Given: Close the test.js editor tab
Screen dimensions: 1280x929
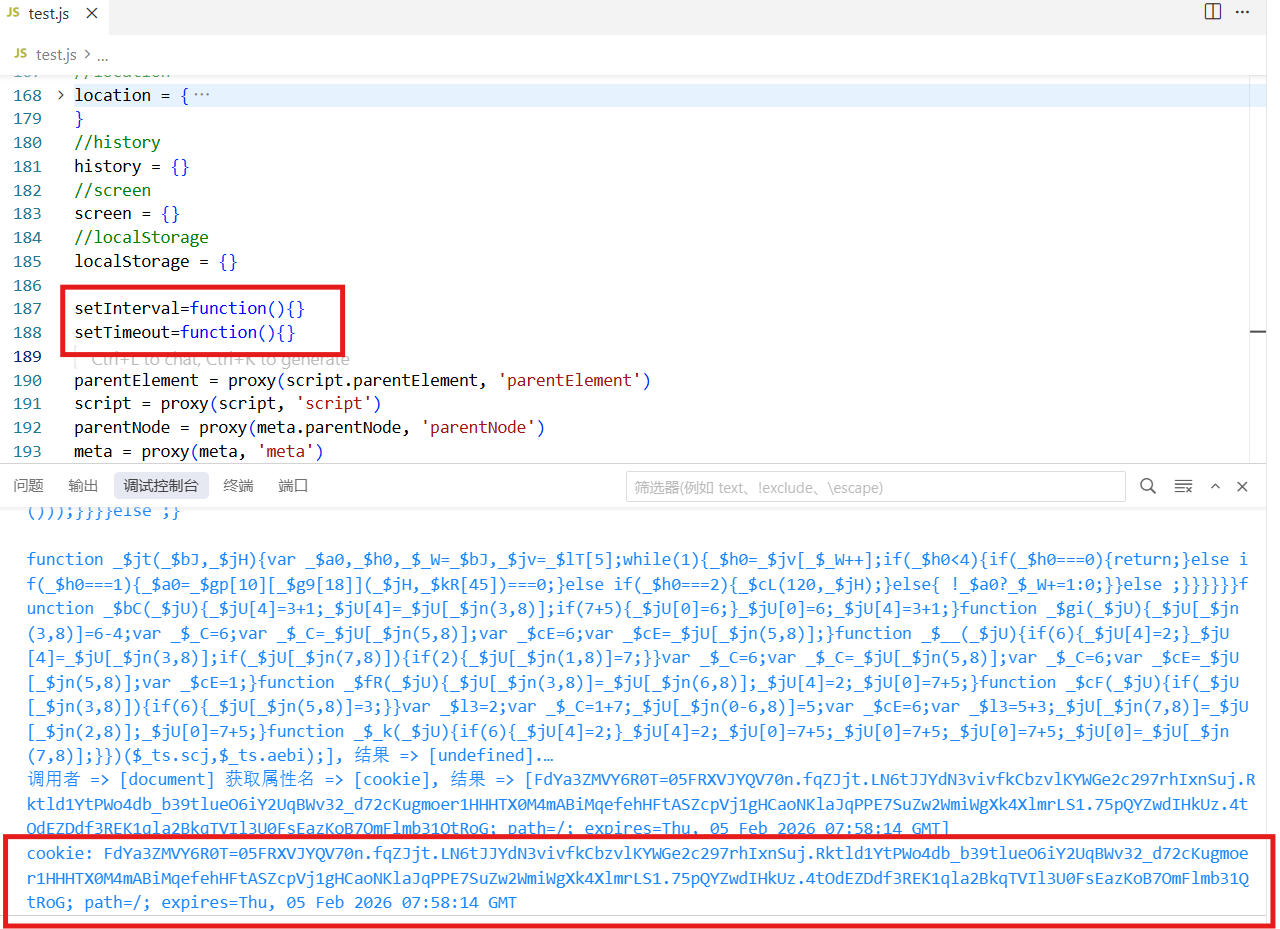Looking at the screenshot, I should point(91,15).
